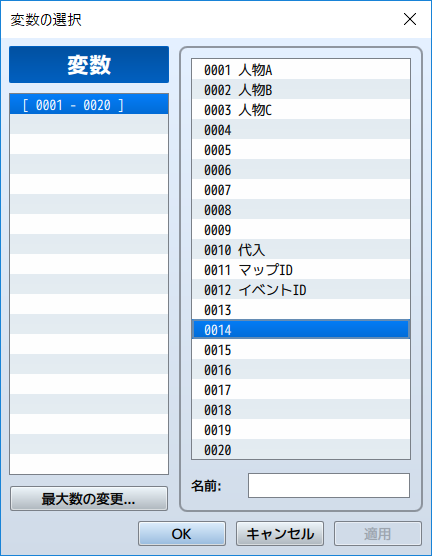Click the キャンセル button
Screen dimensions: 432x556
pyautogui.click(x=280, y=533)
